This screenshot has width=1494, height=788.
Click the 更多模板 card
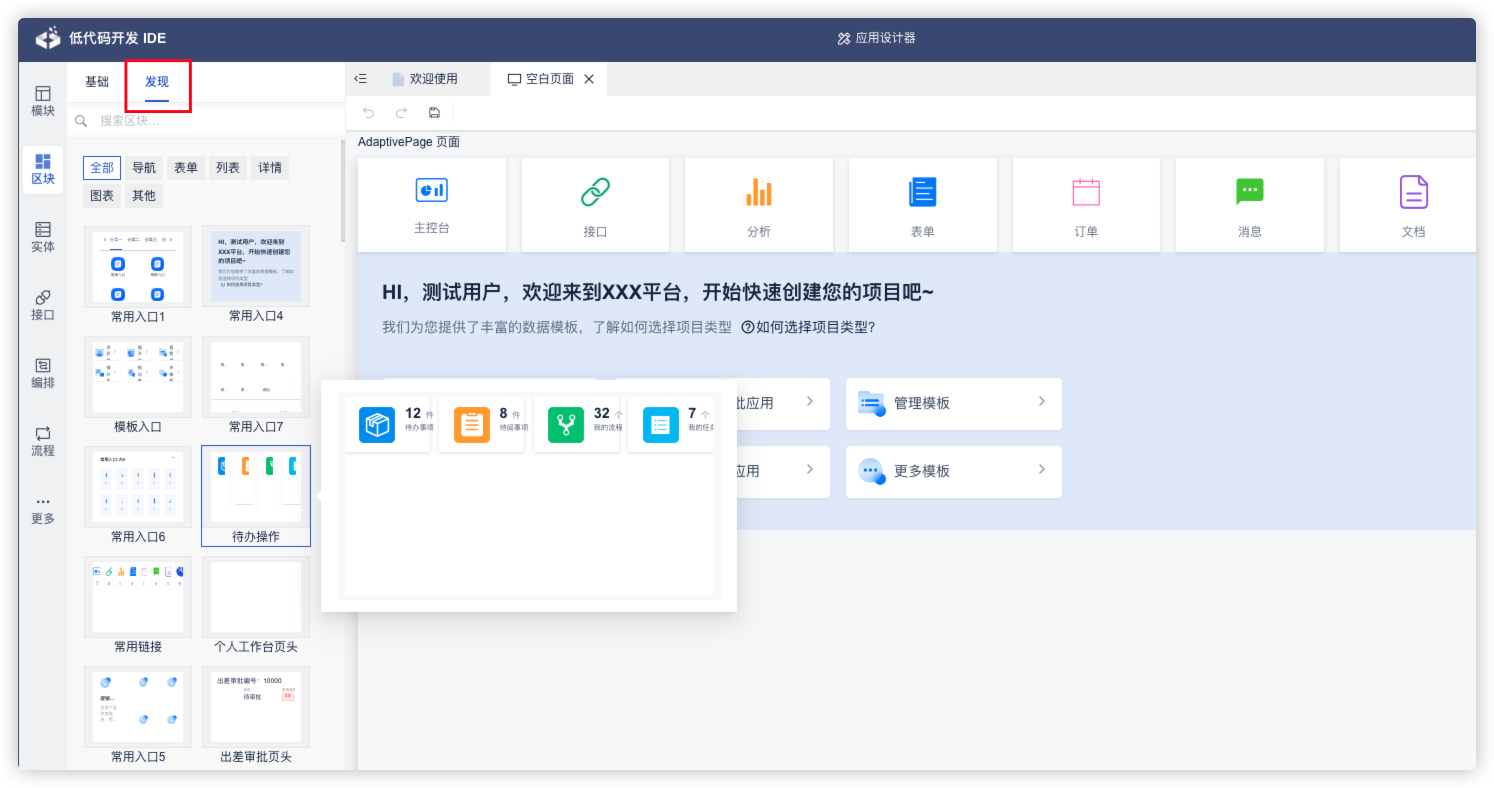(x=953, y=471)
